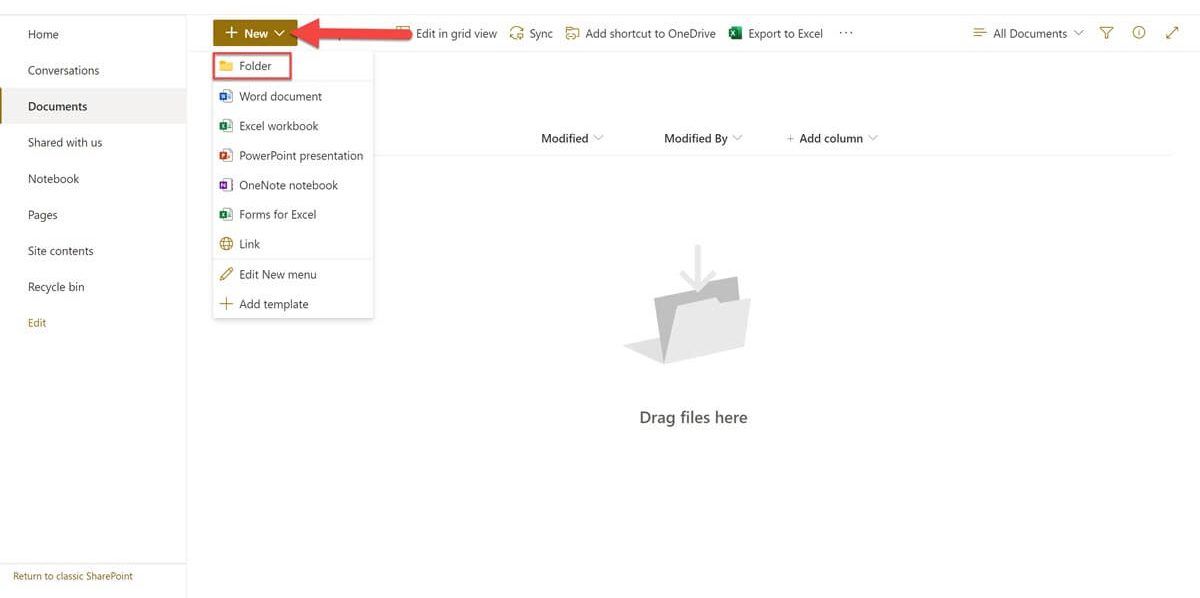
Task: Create a new Excel workbook
Action: point(277,125)
